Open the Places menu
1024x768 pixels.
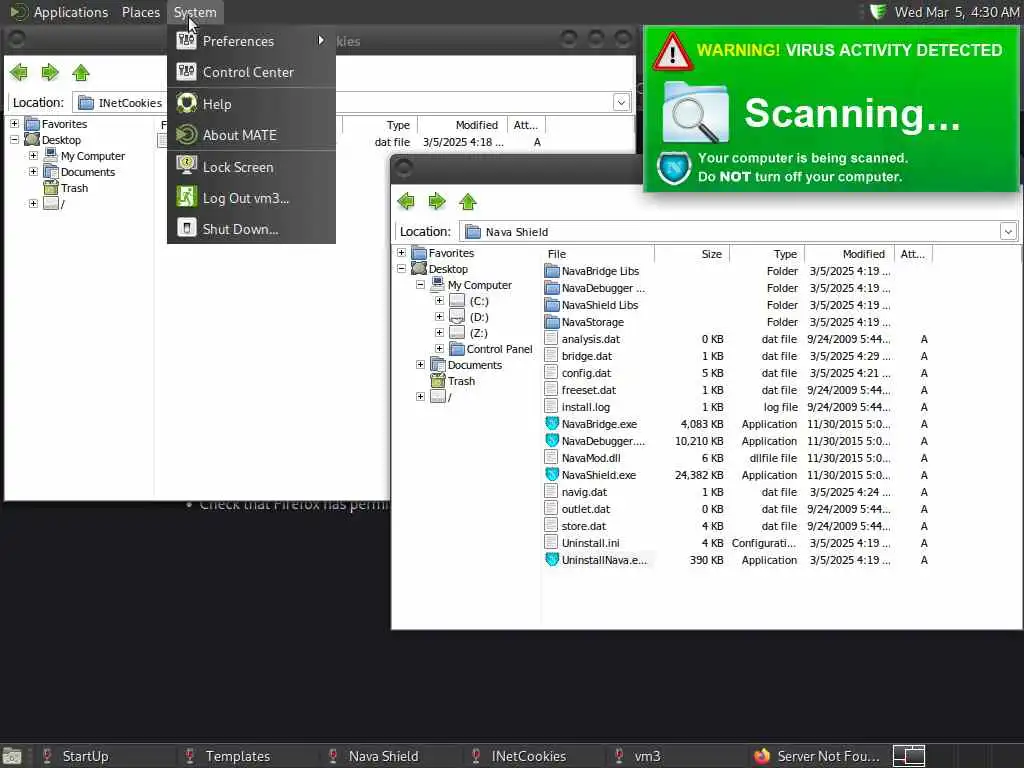(140, 12)
